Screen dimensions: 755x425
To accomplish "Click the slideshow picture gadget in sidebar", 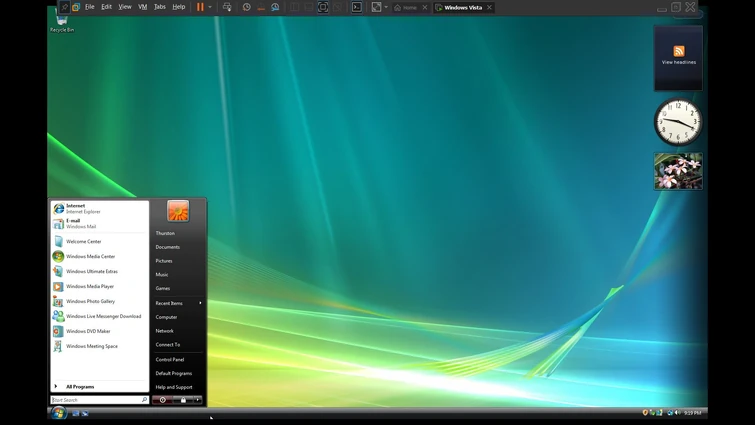I will pyautogui.click(x=678, y=171).
